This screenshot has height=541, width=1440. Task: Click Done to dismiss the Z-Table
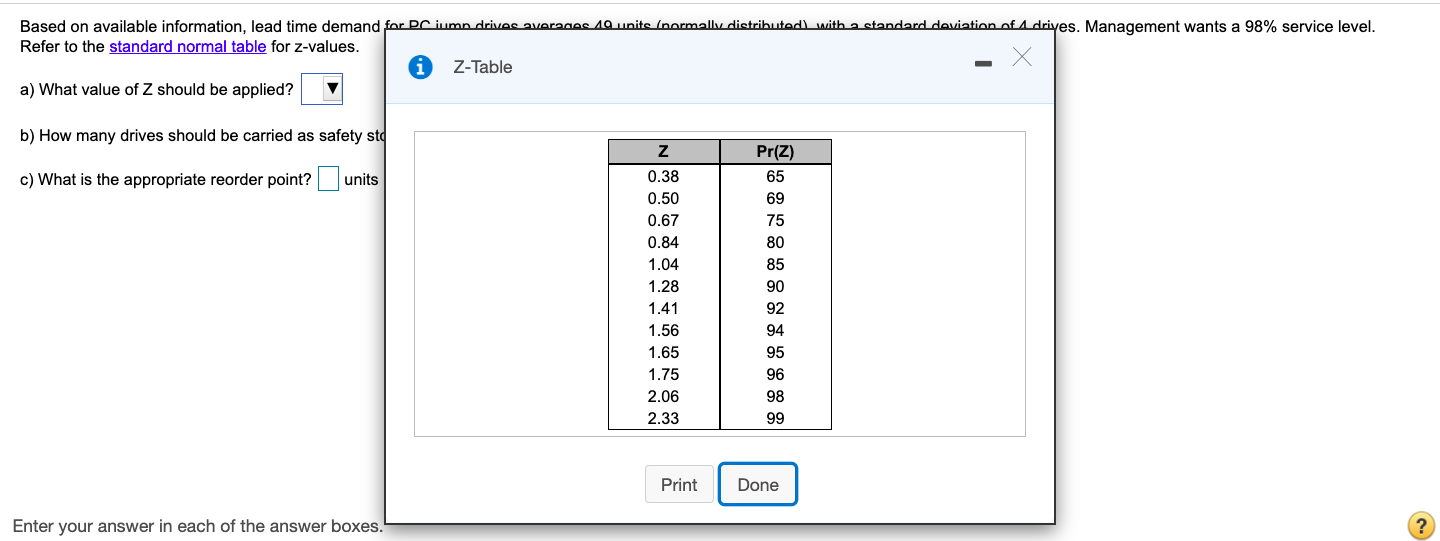758,485
